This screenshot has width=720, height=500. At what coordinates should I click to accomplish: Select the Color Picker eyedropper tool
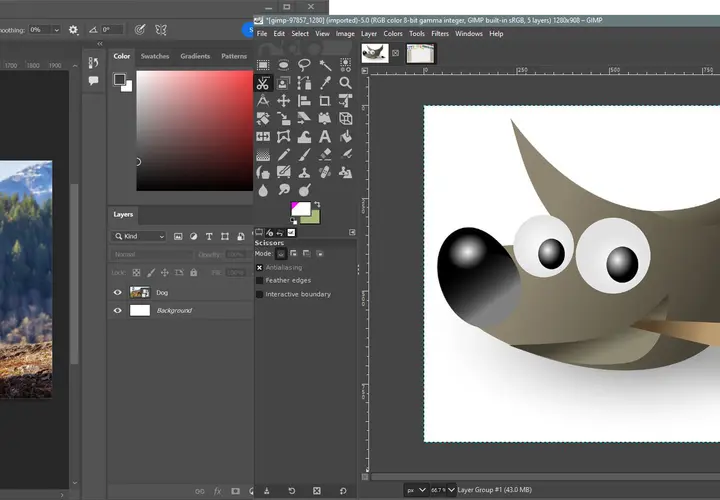pyautogui.click(x=325, y=83)
